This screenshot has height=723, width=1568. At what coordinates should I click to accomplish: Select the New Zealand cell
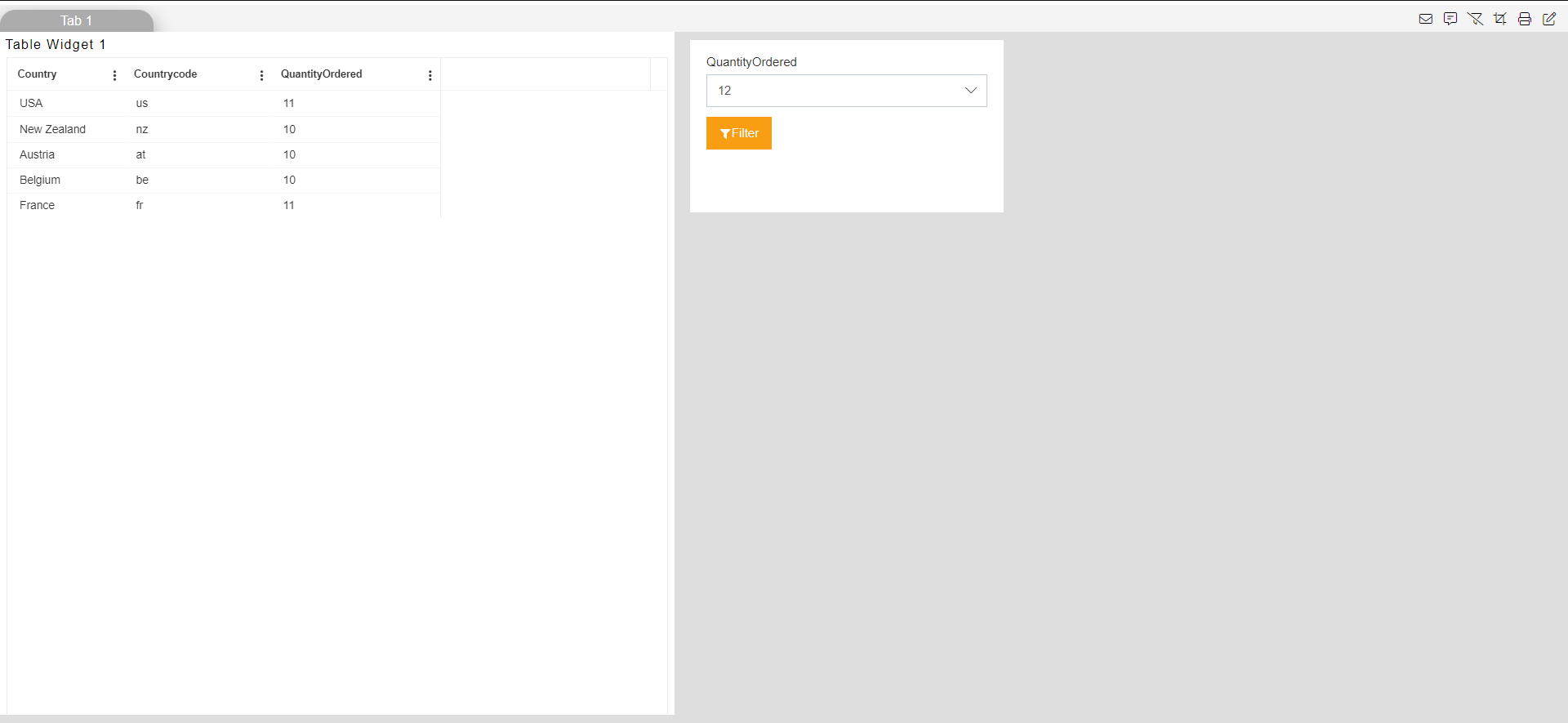coord(52,129)
